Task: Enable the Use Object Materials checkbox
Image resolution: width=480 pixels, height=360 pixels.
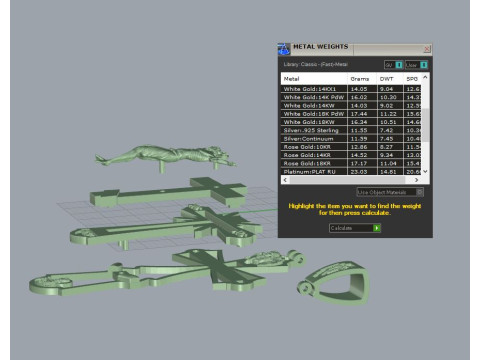Action: [420, 192]
